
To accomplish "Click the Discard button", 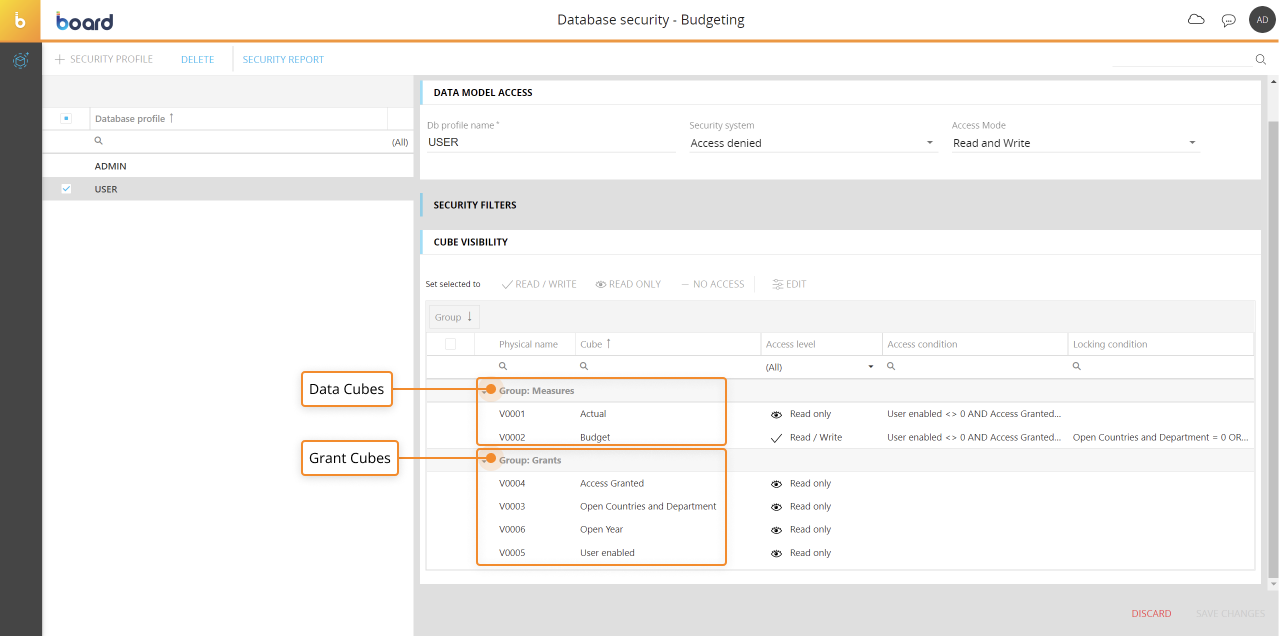I will point(1151,613).
